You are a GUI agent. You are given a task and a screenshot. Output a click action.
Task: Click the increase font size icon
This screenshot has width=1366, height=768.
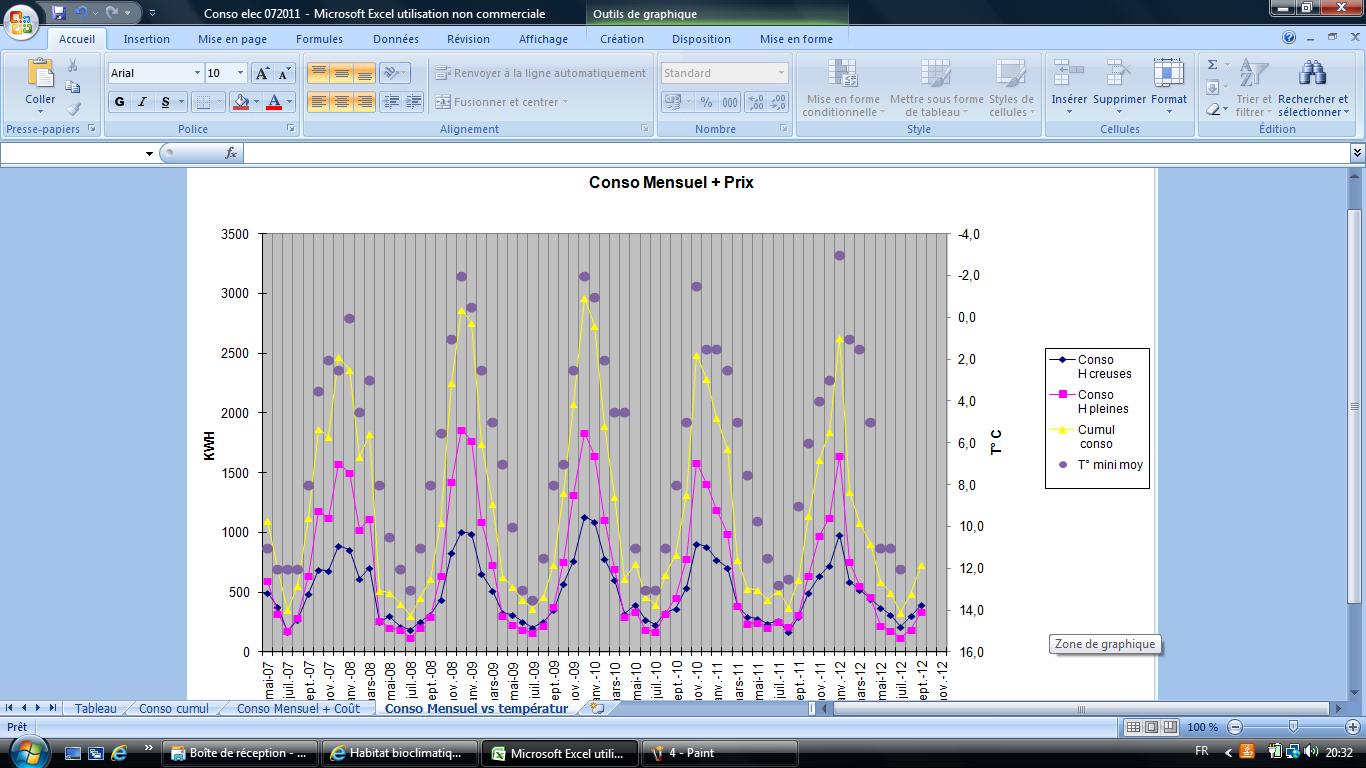coord(262,73)
